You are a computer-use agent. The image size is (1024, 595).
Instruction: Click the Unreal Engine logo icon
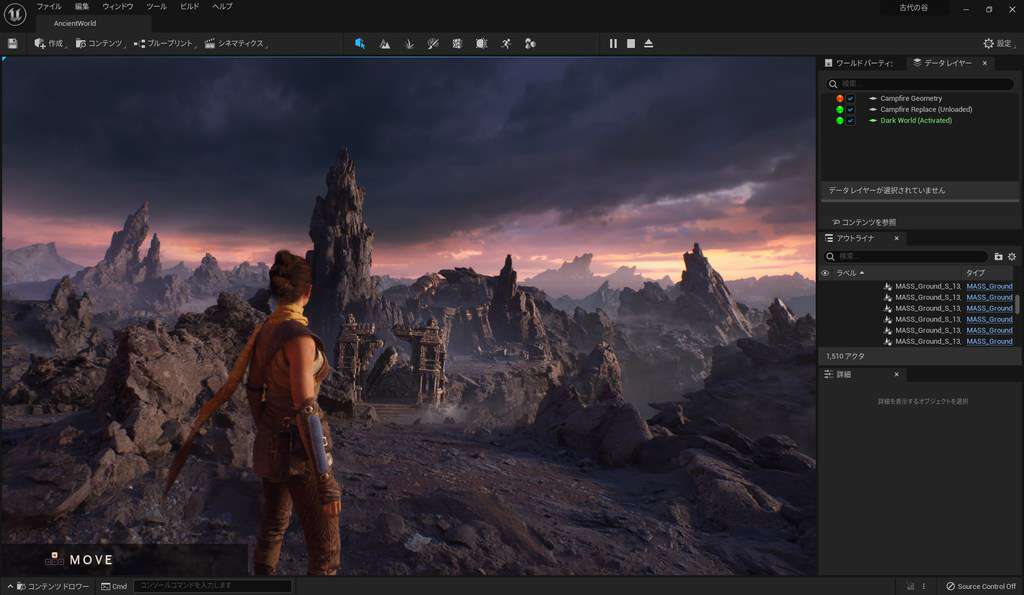(14, 14)
